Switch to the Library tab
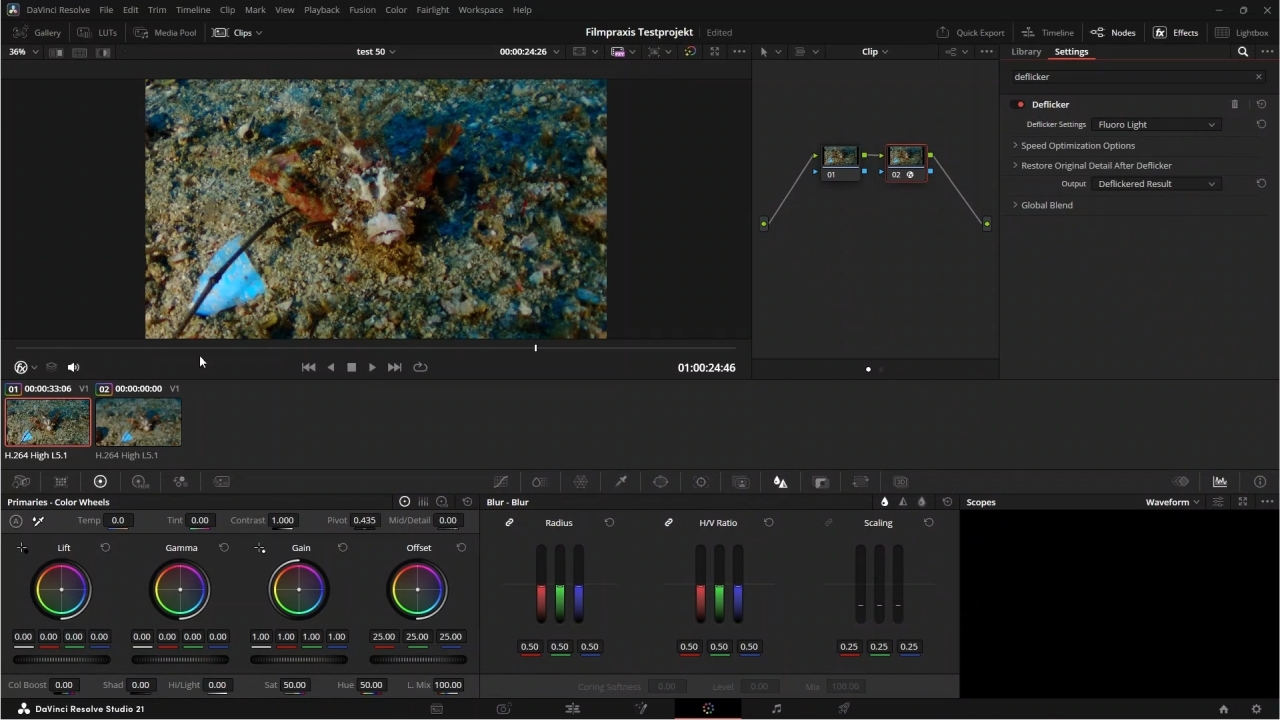This screenshot has width=1280, height=720. [1026, 52]
